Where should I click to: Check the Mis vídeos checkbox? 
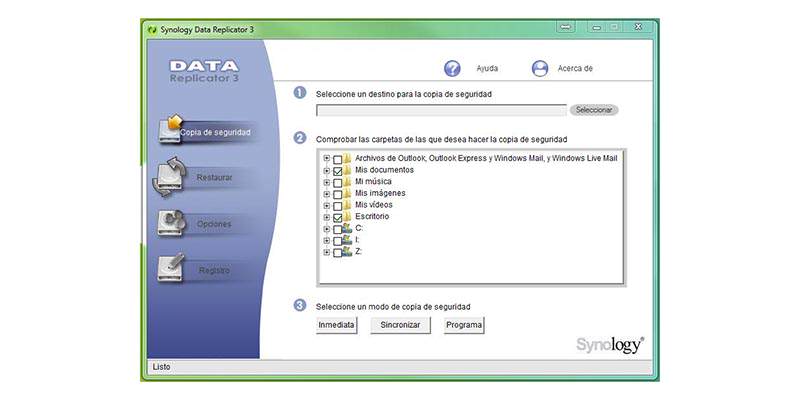[x=337, y=206]
